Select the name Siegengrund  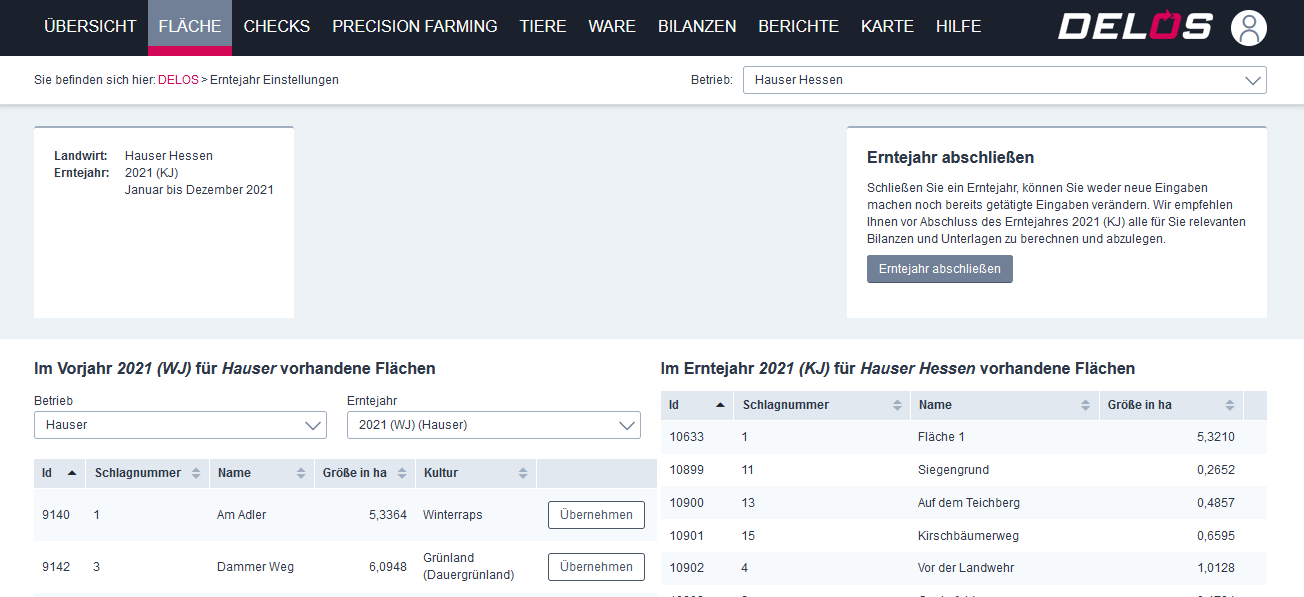951,470
